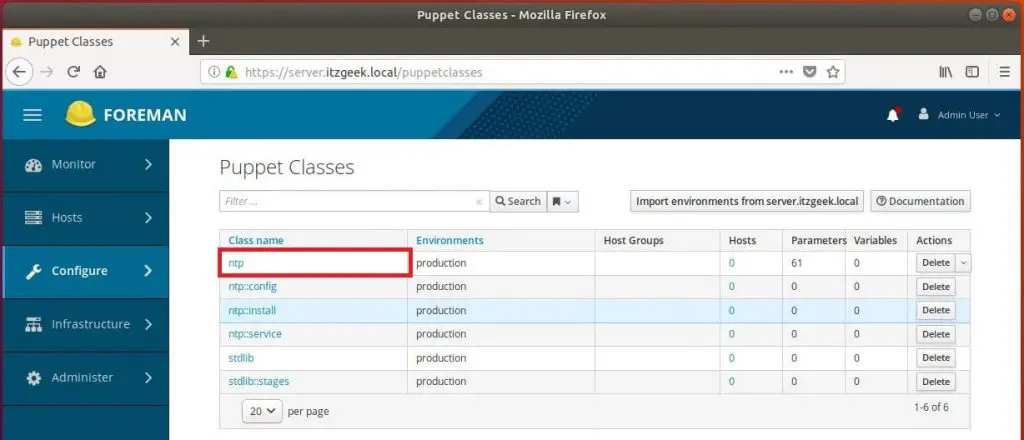The height and width of the screenshot is (440, 1024).
Task: Go to the browser home page icon
Action: [100, 72]
